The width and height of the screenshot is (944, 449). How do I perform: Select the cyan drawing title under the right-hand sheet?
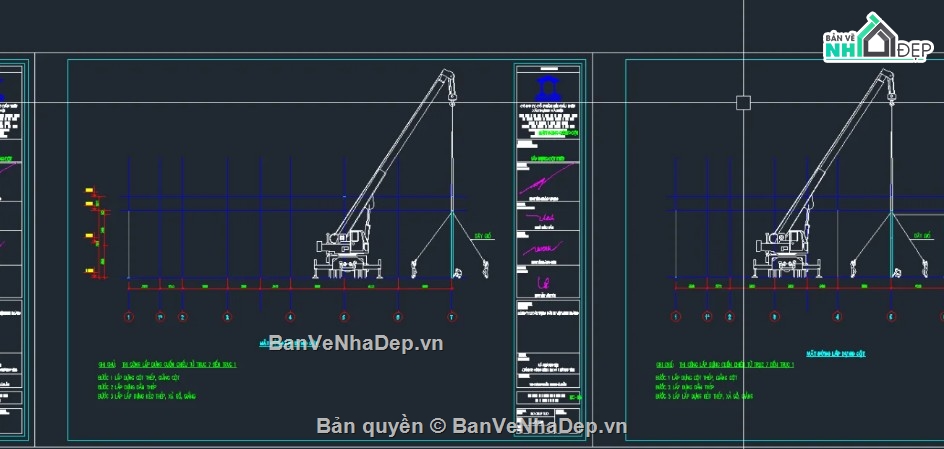point(836,354)
